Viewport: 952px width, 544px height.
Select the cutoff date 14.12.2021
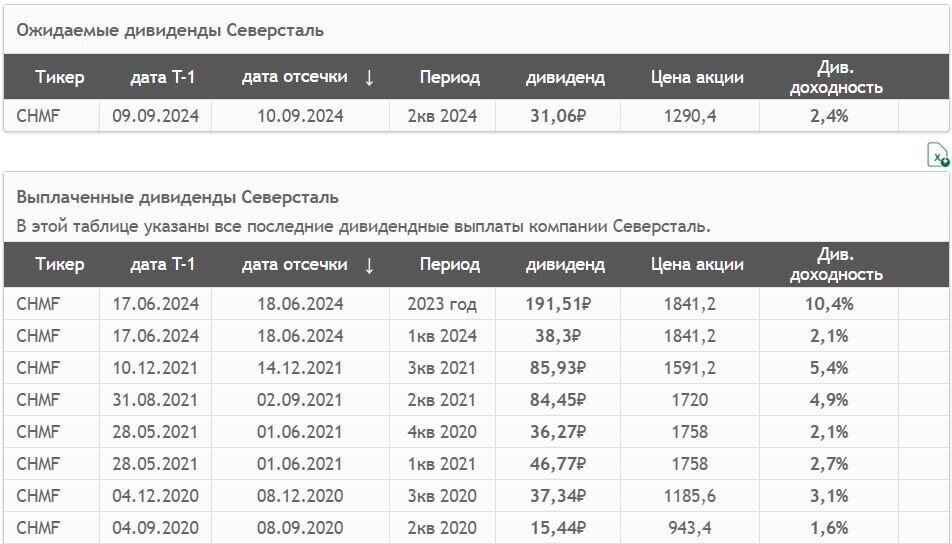(300, 368)
